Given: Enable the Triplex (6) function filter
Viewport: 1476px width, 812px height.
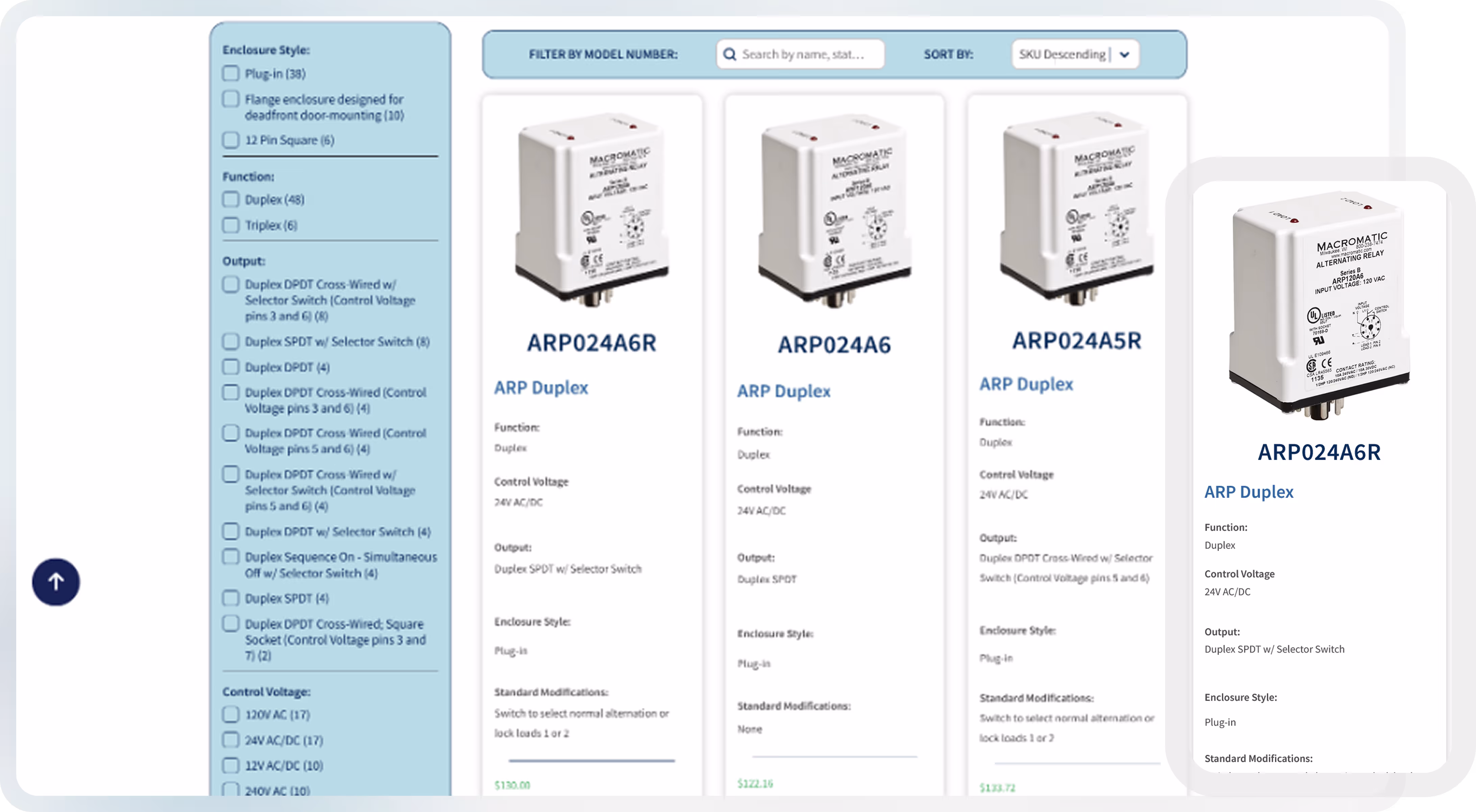Looking at the screenshot, I should (230, 225).
